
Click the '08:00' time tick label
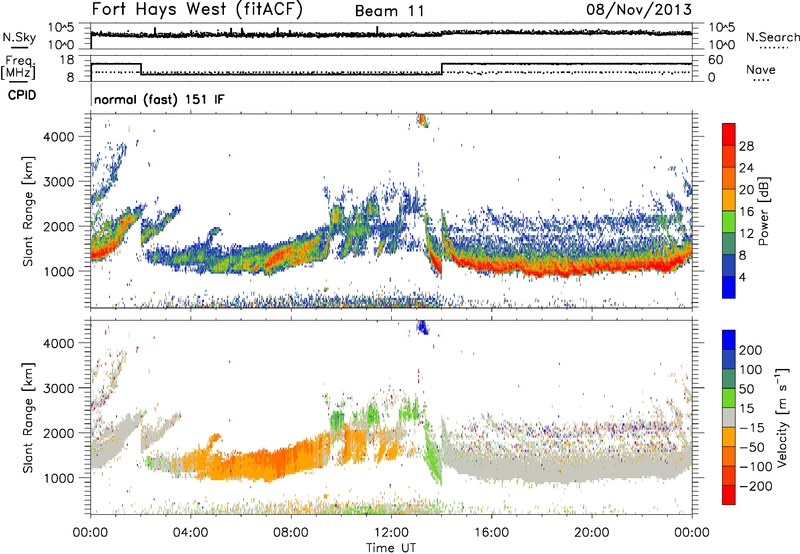pyautogui.click(x=291, y=533)
